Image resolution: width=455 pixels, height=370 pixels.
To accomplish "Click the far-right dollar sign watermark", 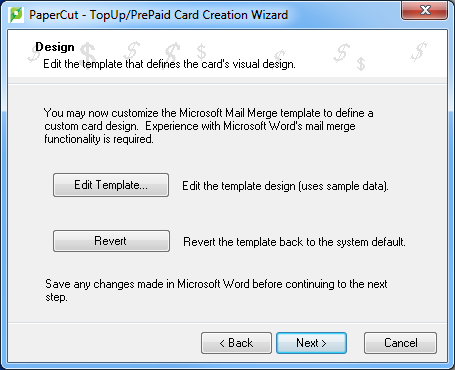I will [419, 51].
